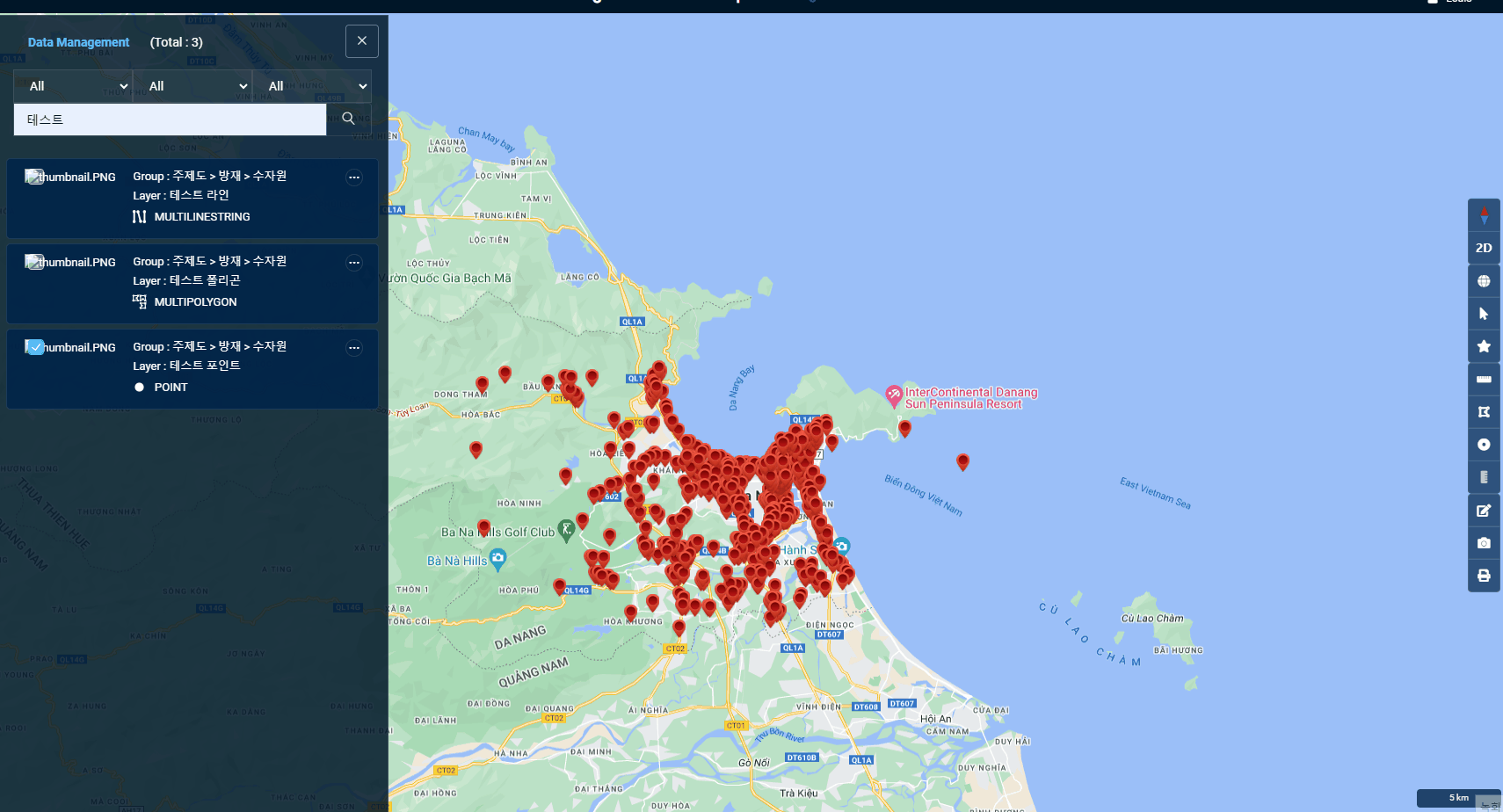Click the Ba Na Hills Golf Club marker
Viewport: 1503px width, 812px height.
point(567,529)
